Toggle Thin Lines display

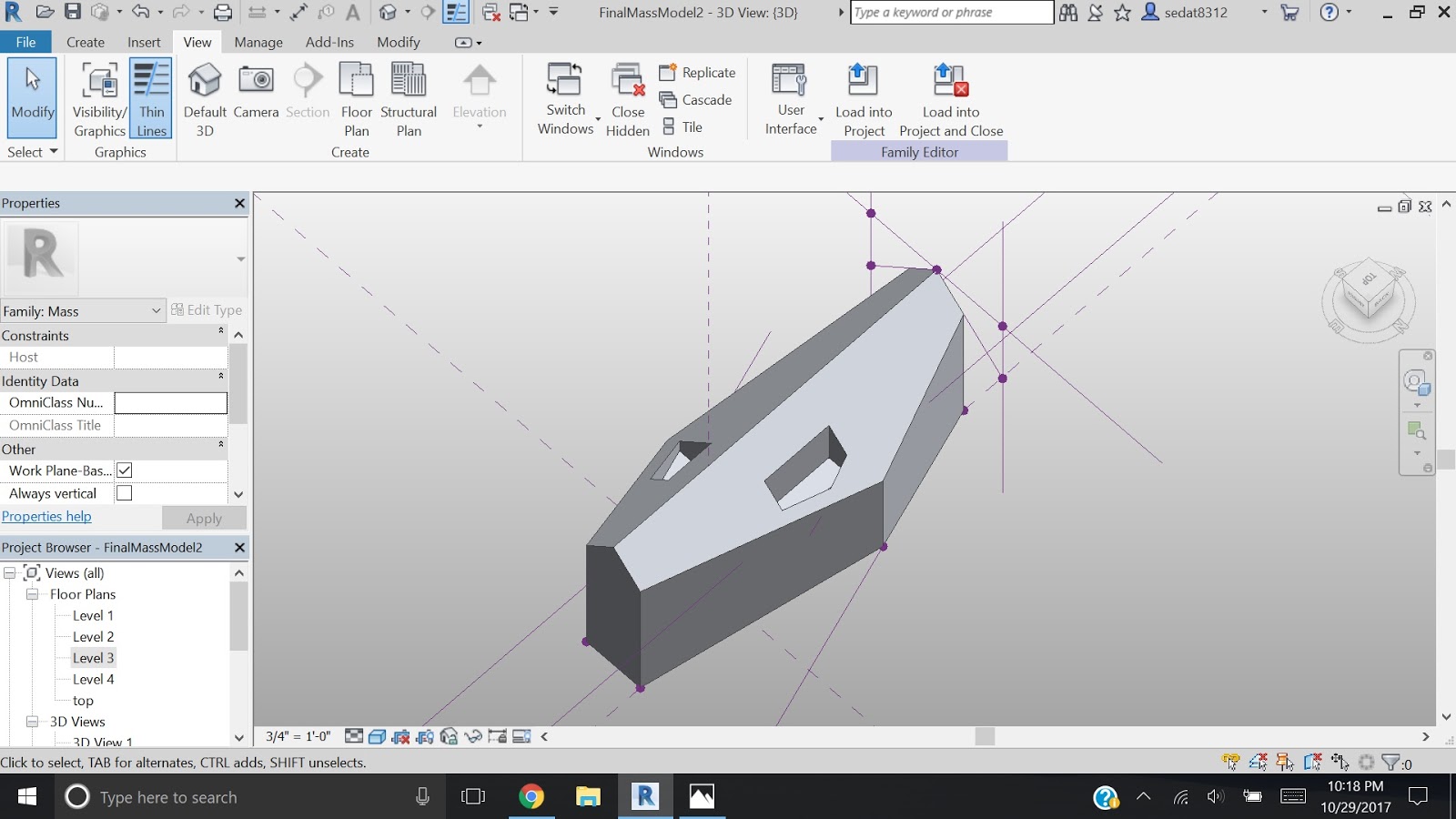(x=151, y=97)
